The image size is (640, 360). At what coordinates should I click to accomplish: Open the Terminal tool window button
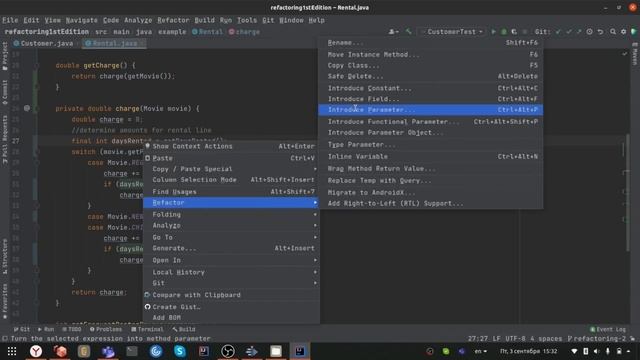point(147,329)
